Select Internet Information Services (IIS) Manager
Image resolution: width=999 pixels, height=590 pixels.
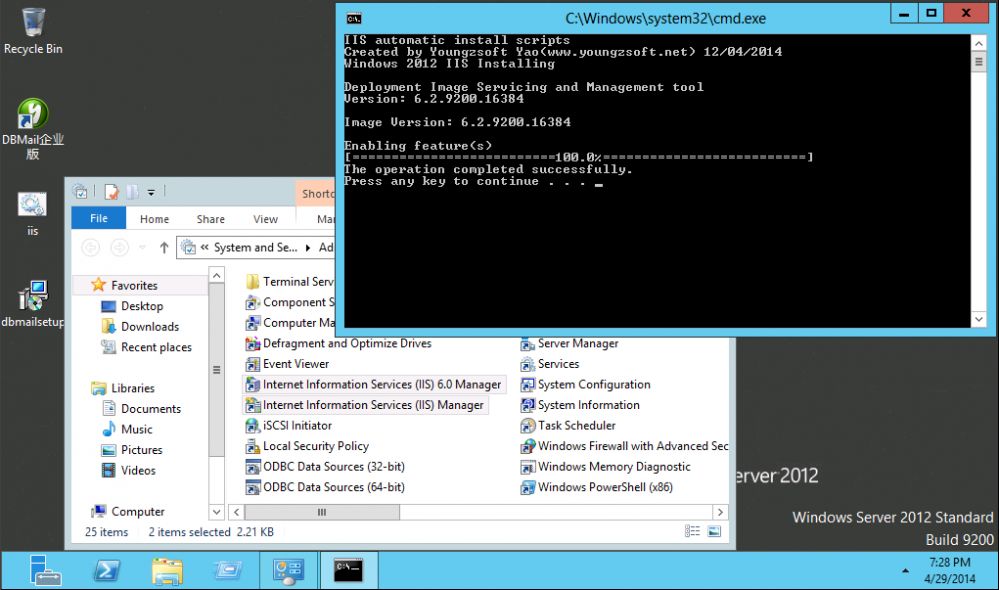tap(372, 405)
